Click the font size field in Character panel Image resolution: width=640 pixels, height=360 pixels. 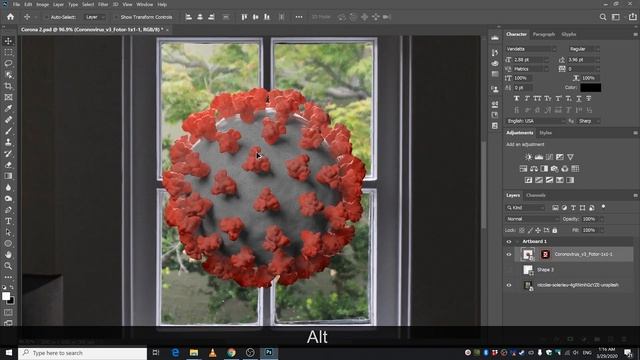pyautogui.click(x=529, y=60)
